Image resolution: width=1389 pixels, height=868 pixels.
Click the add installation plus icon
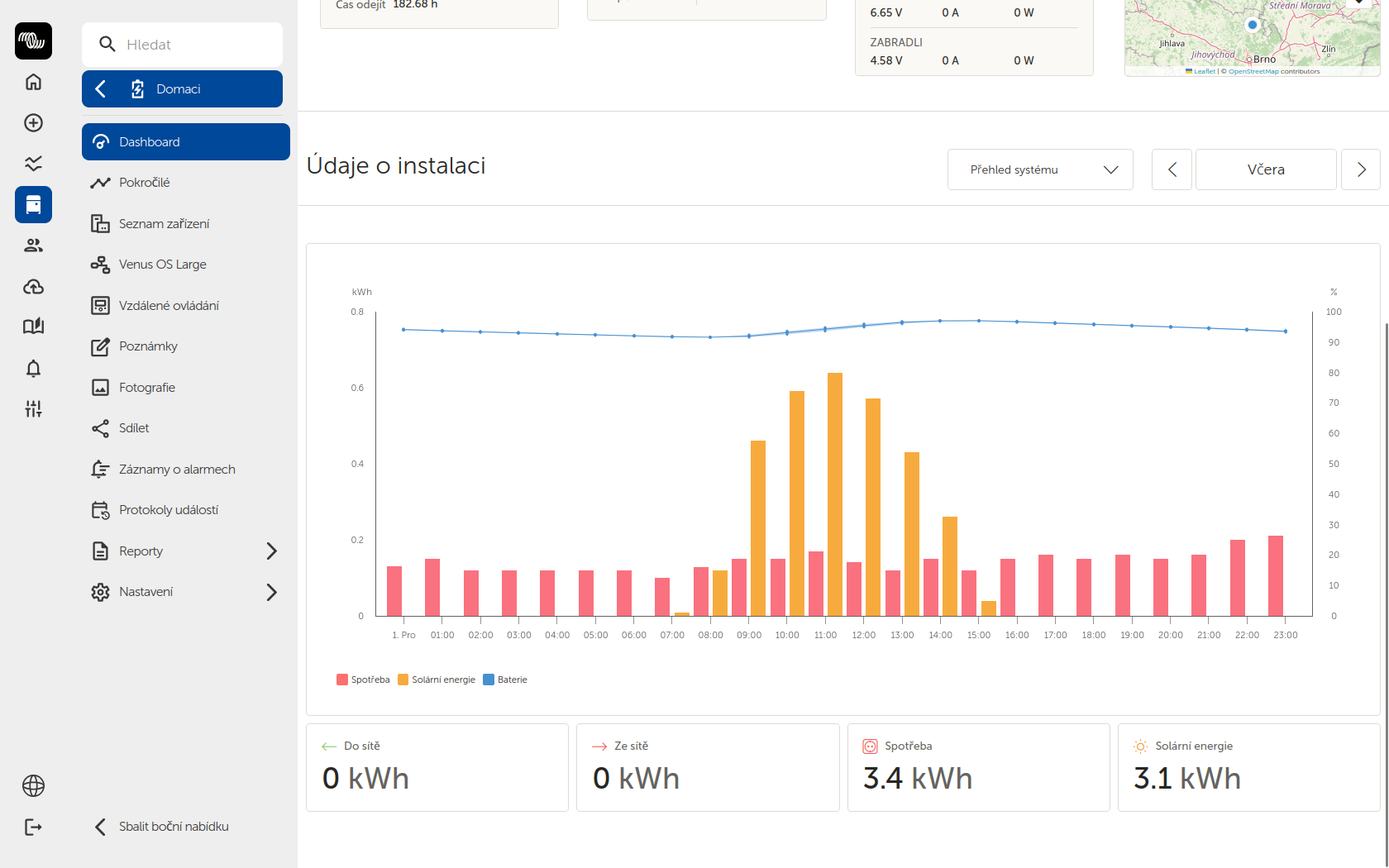pos(33,123)
